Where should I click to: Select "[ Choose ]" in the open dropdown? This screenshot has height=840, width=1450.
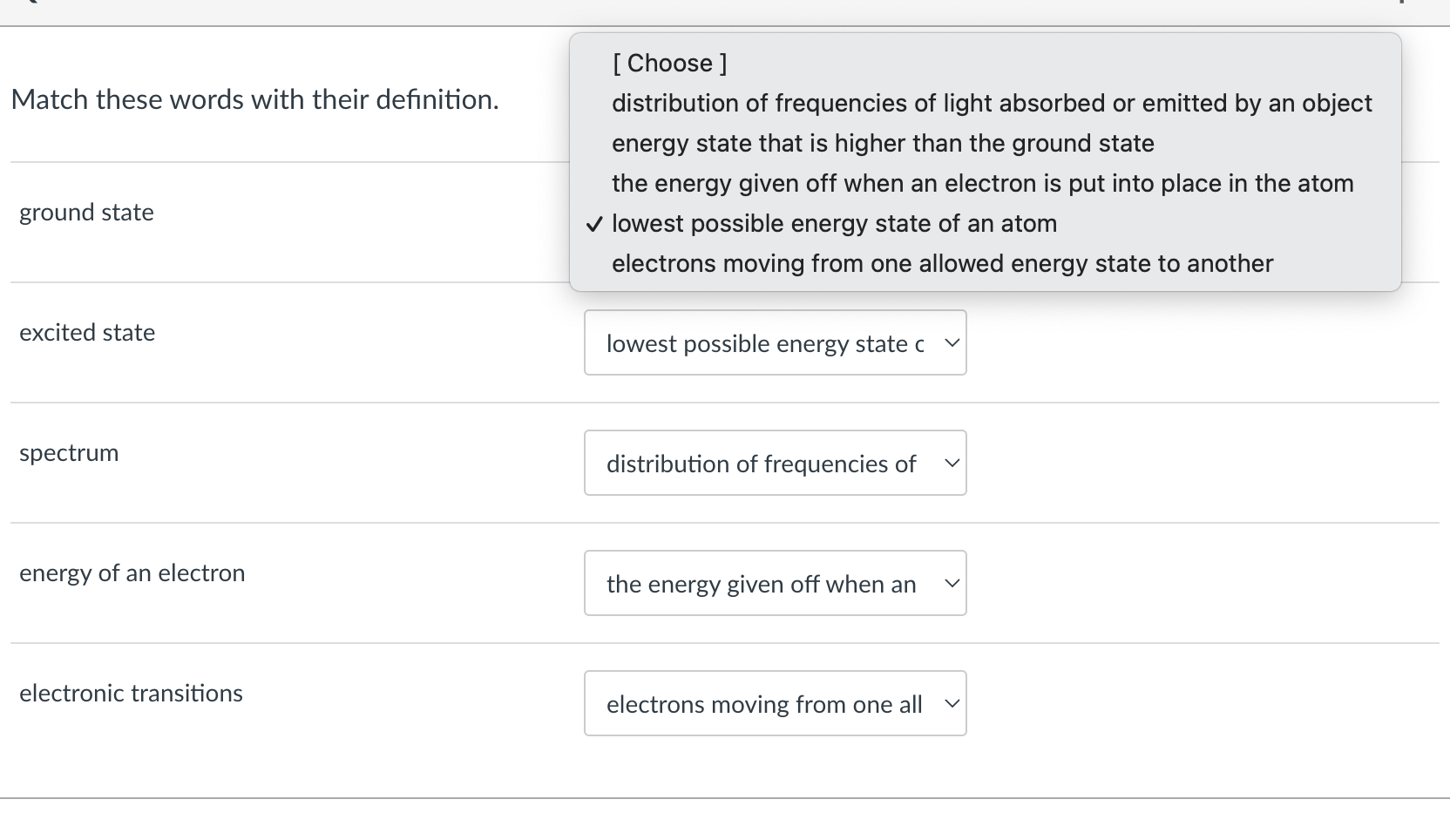point(669,63)
